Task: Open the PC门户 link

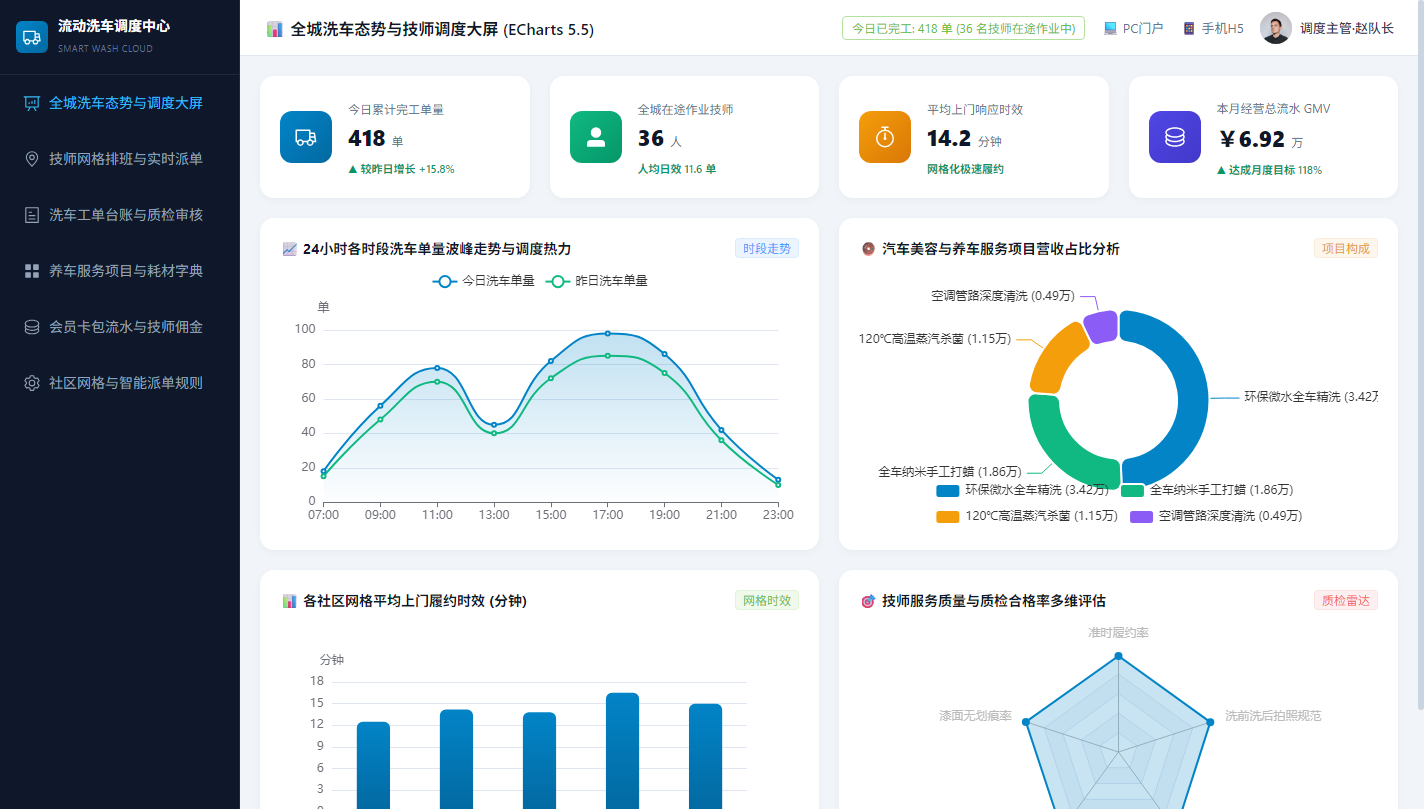Action: click(x=1133, y=29)
